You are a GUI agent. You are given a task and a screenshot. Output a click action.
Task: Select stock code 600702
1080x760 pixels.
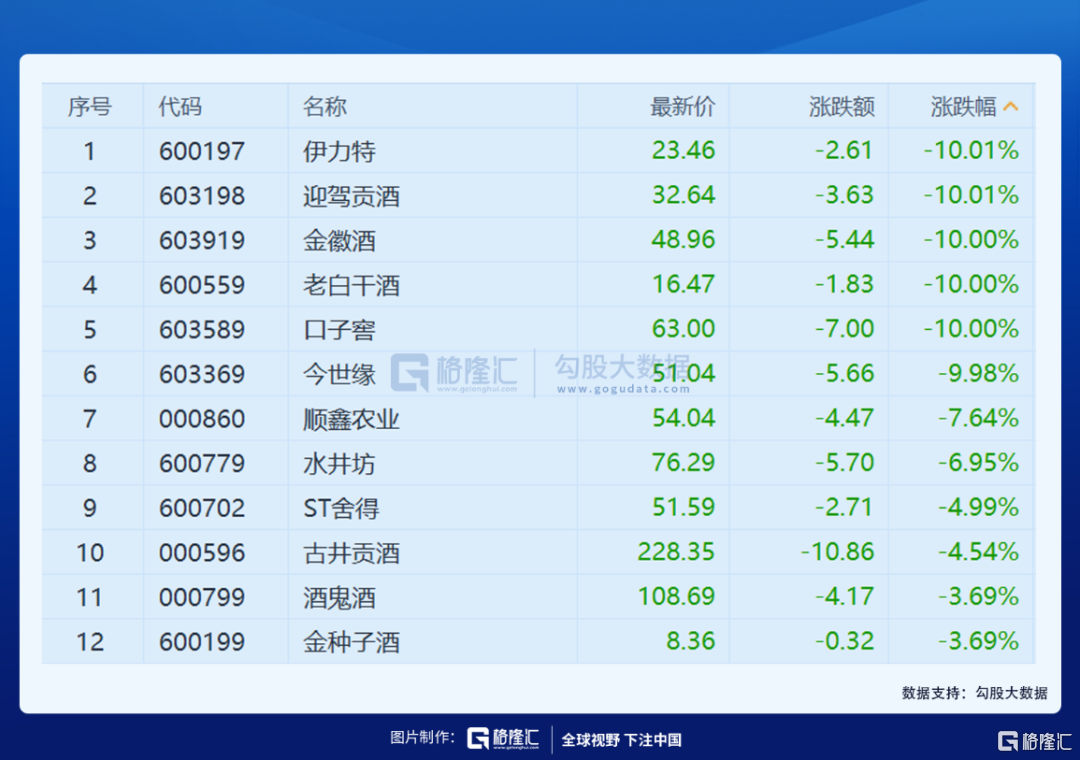(202, 509)
